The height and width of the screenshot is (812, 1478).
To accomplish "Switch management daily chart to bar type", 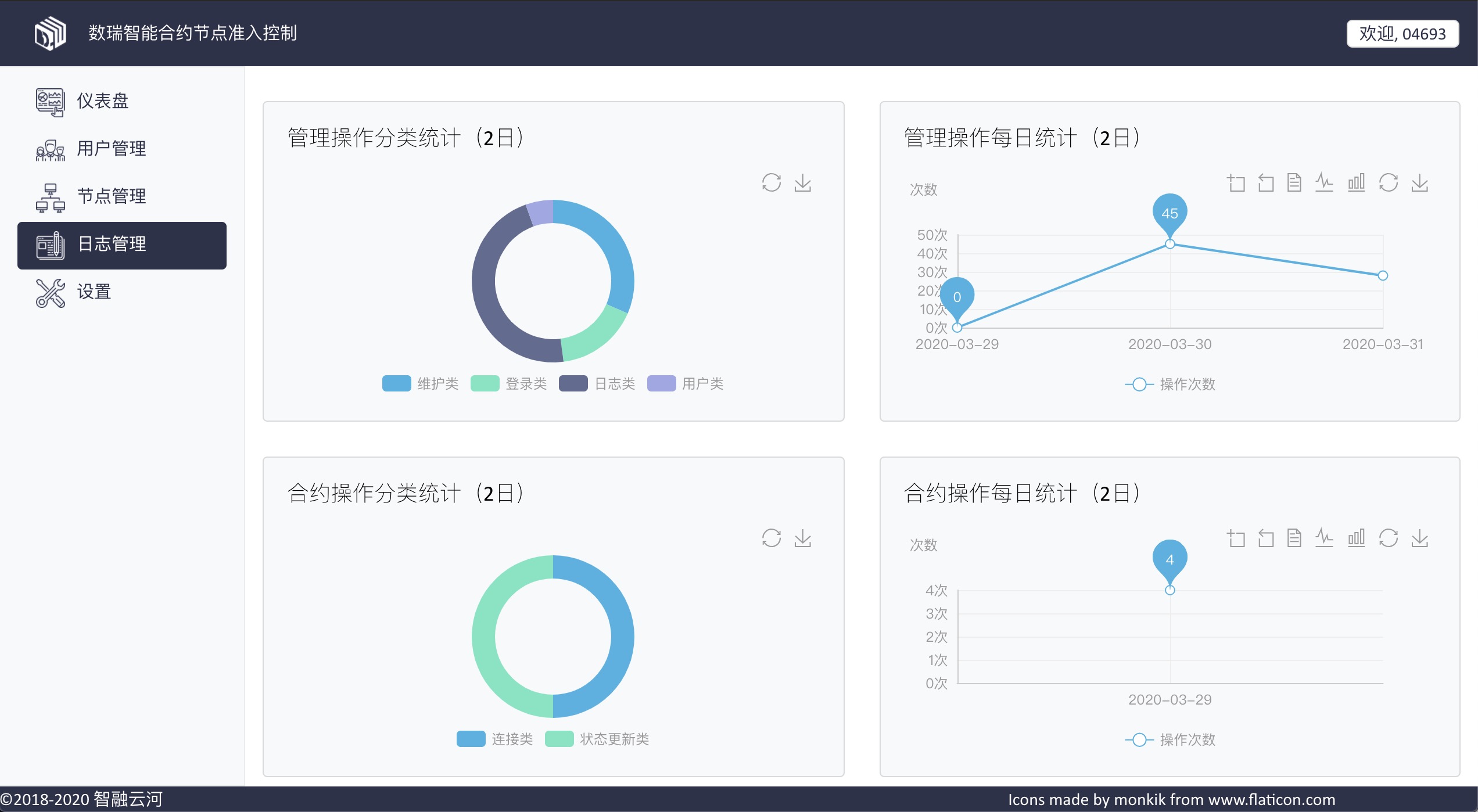I will [x=1356, y=183].
